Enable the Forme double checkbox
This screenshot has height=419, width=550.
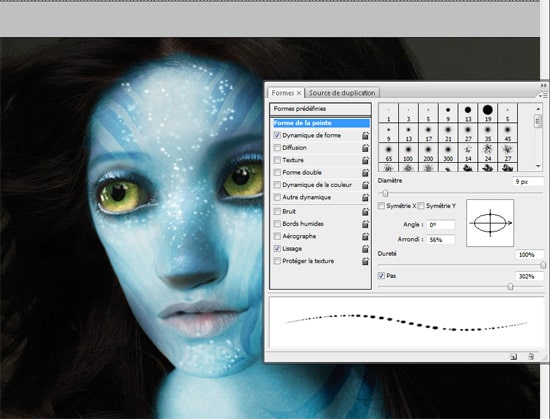click(277, 173)
